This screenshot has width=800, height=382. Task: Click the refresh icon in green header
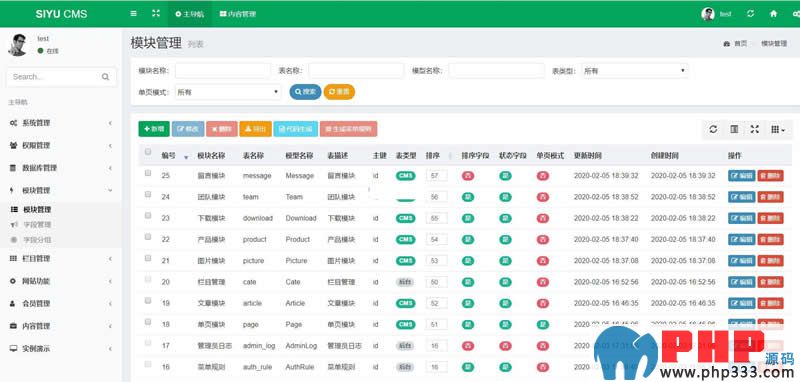click(x=751, y=14)
